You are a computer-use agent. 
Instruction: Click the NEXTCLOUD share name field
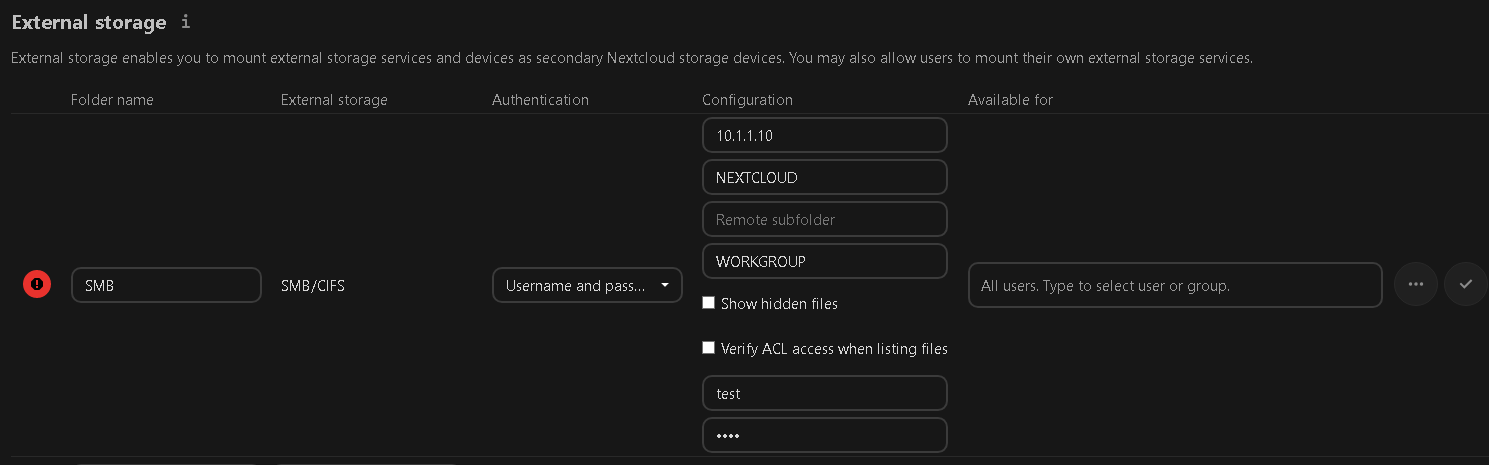(x=824, y=177)
